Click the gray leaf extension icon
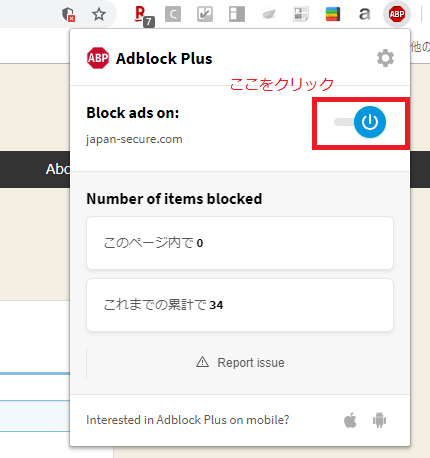 [x=269, y=14]
